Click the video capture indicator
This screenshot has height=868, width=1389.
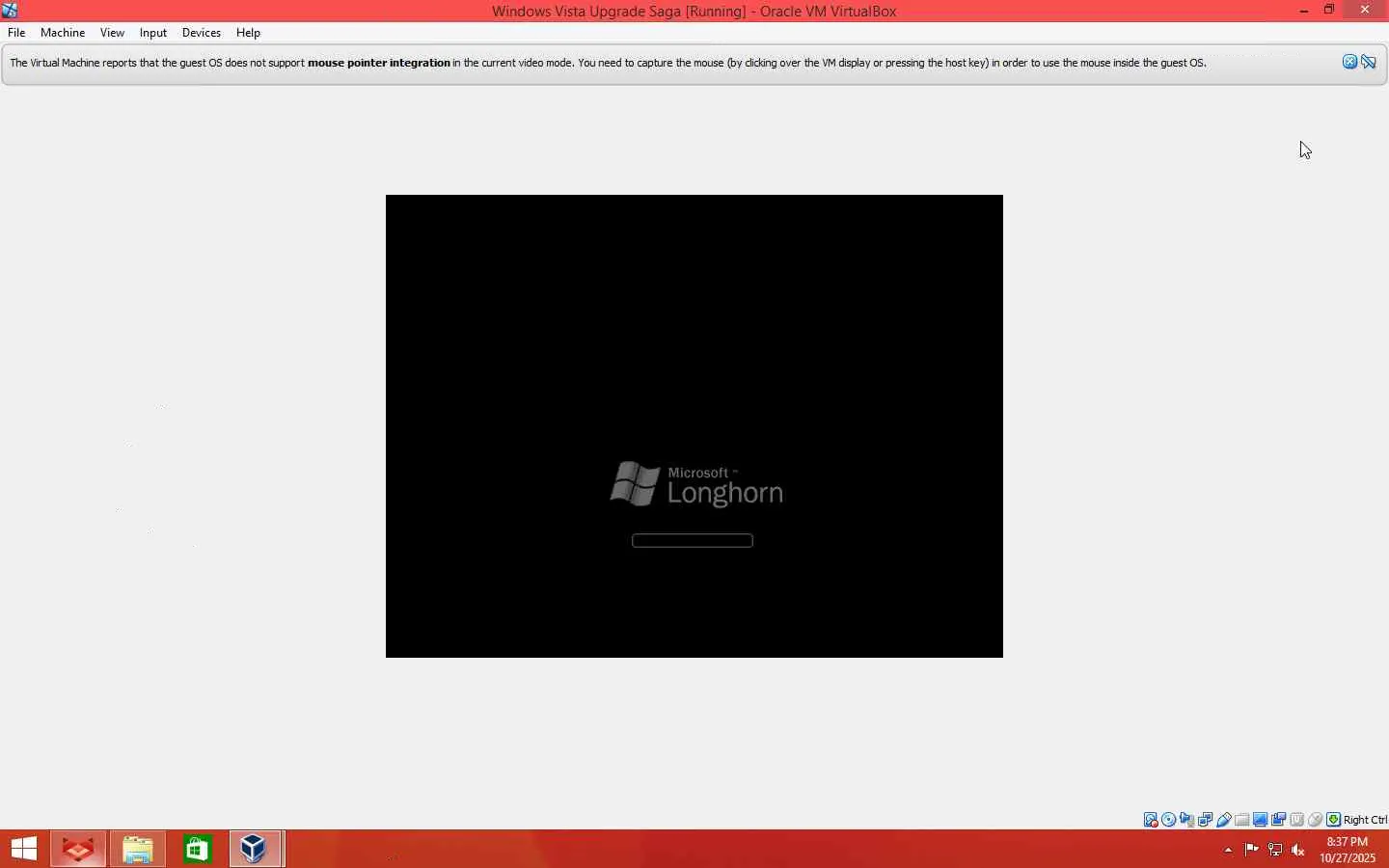click(x=1279, y=820)
